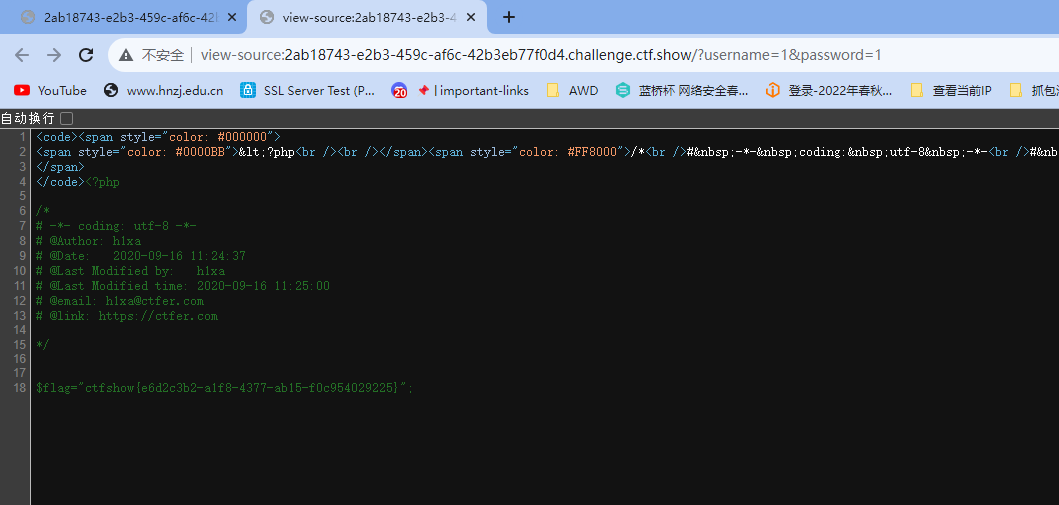The height and width of the screenshot is (505, 1059).
Task: Click the blue calendar 20 icon bookmark
Action: tap(399, 90)
